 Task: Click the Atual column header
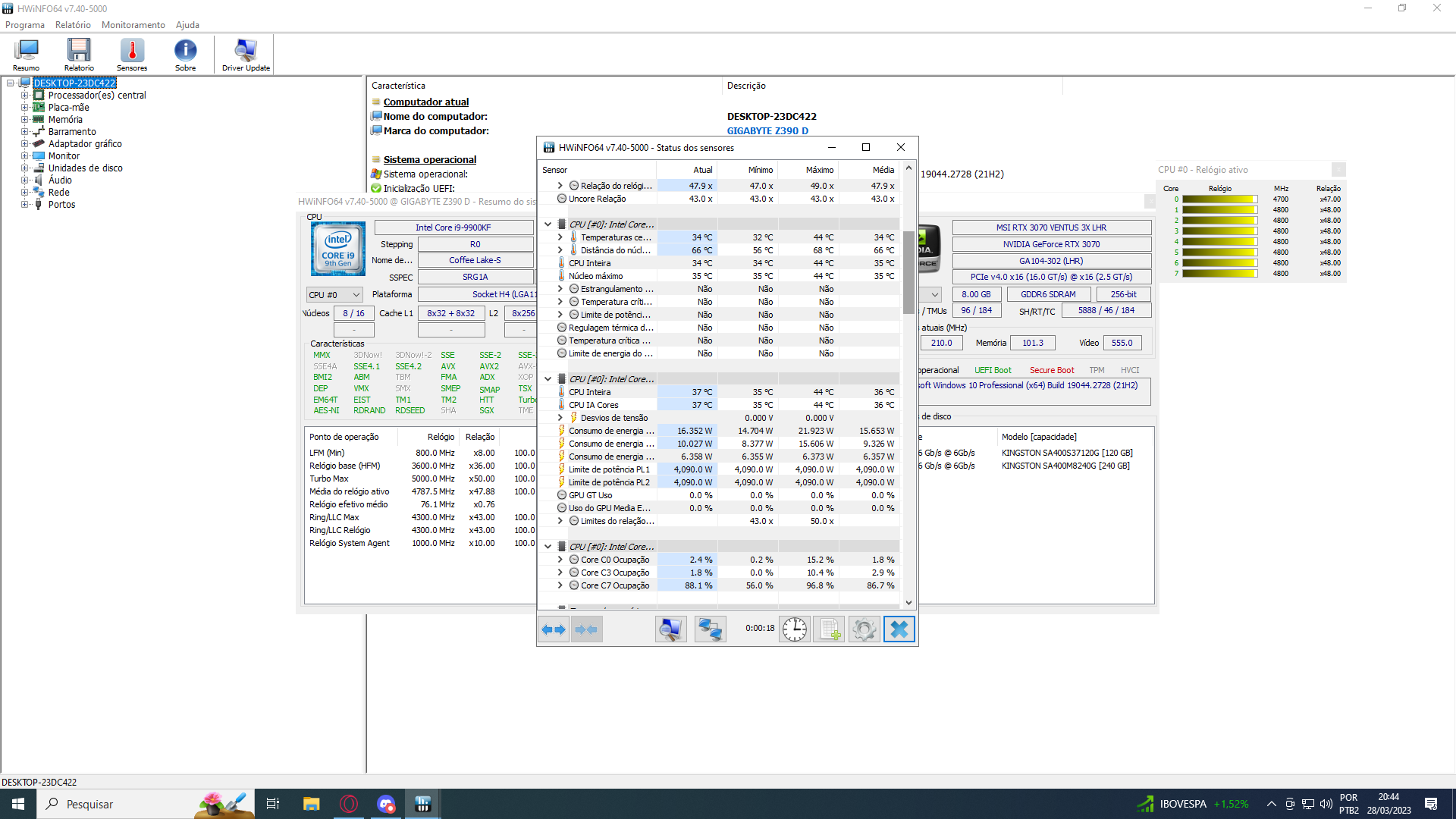pos(687,170)
